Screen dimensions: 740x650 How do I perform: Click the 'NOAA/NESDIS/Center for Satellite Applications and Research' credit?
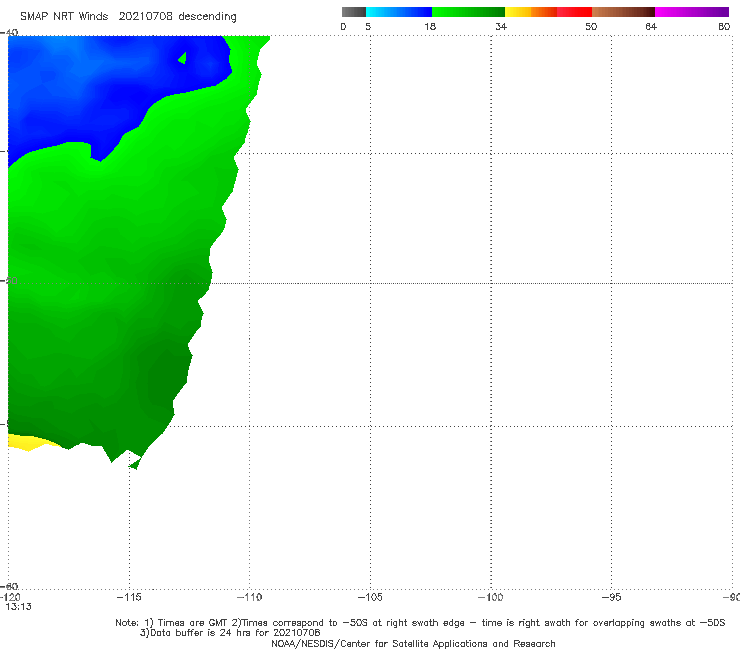413,644
